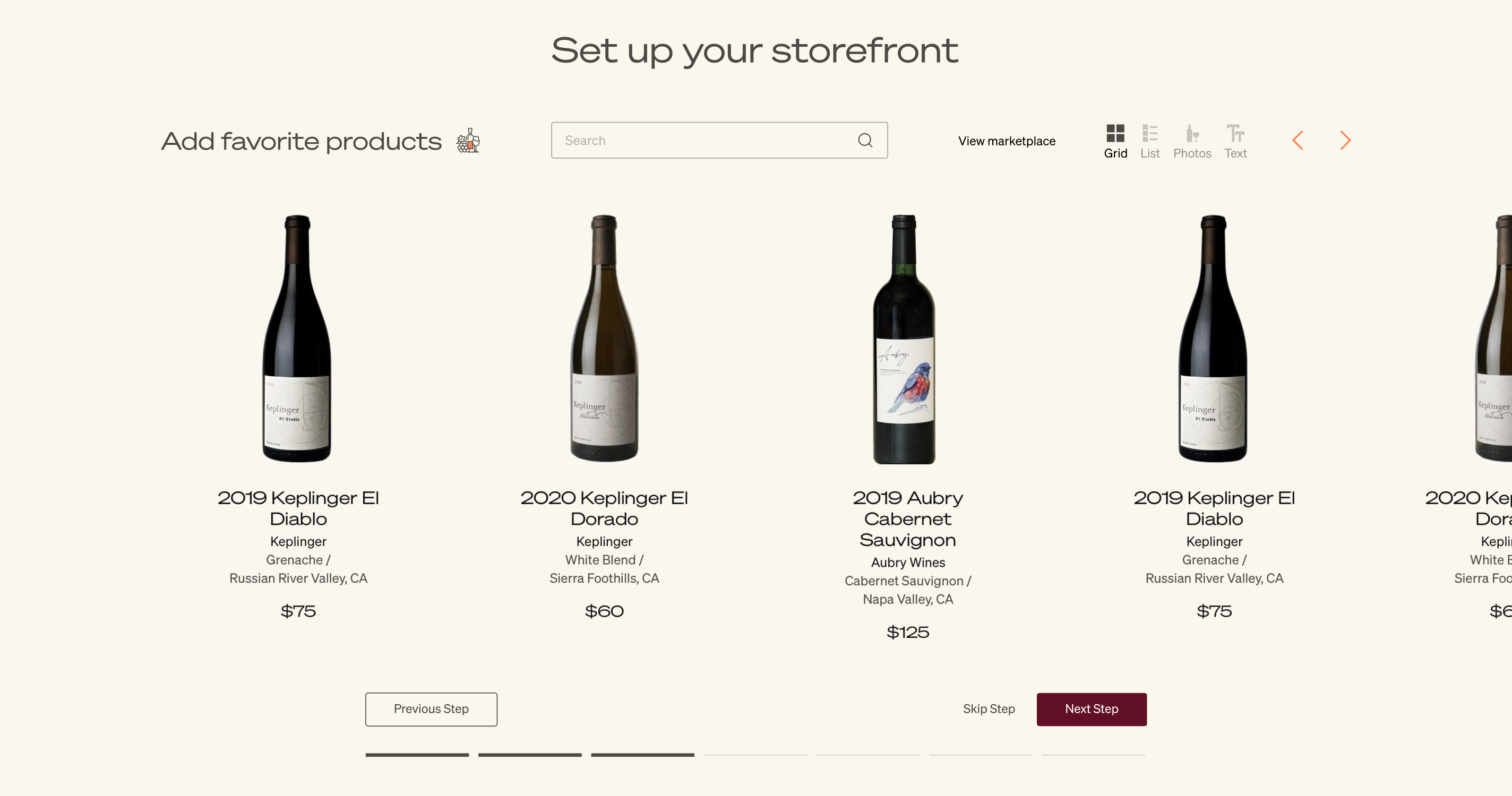This screenshot has height=796, width=1512.
Task: Navigate products left with the orange left chevron
Action: 1299,140
